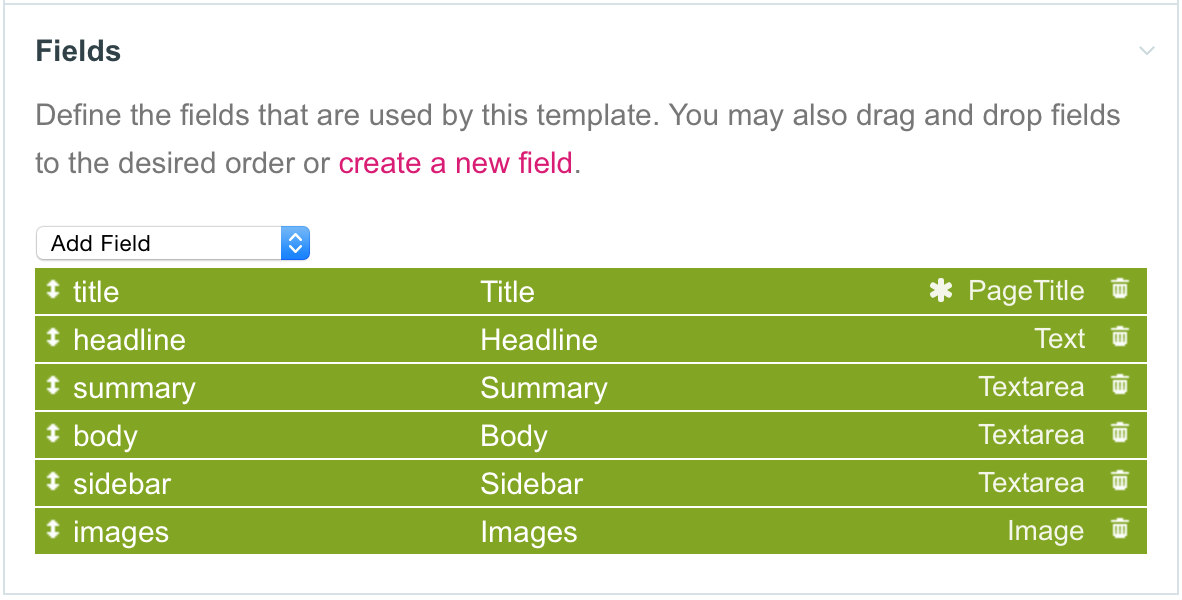The width and height of the screenshot is (1182, 600).
Task: Click trash icon for images field
Action: [1120, 528]
